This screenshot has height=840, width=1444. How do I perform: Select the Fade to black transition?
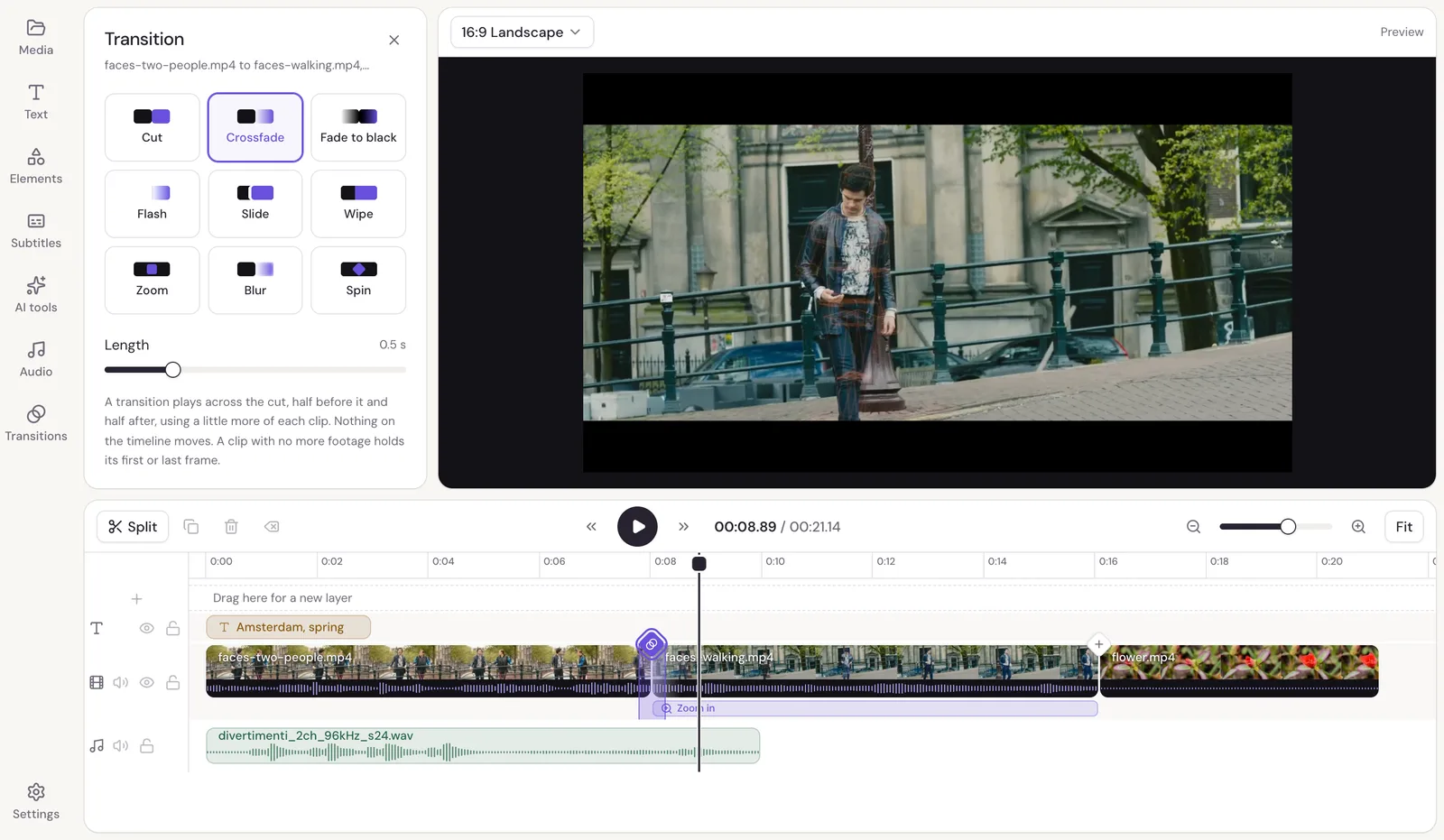pos(358,127)
